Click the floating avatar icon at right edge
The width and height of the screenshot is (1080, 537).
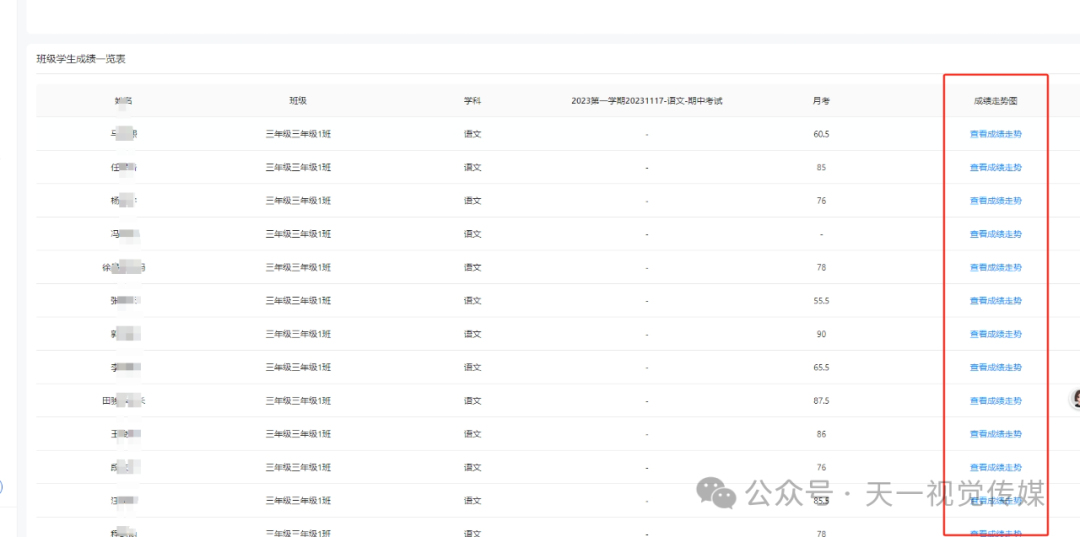1075,399
